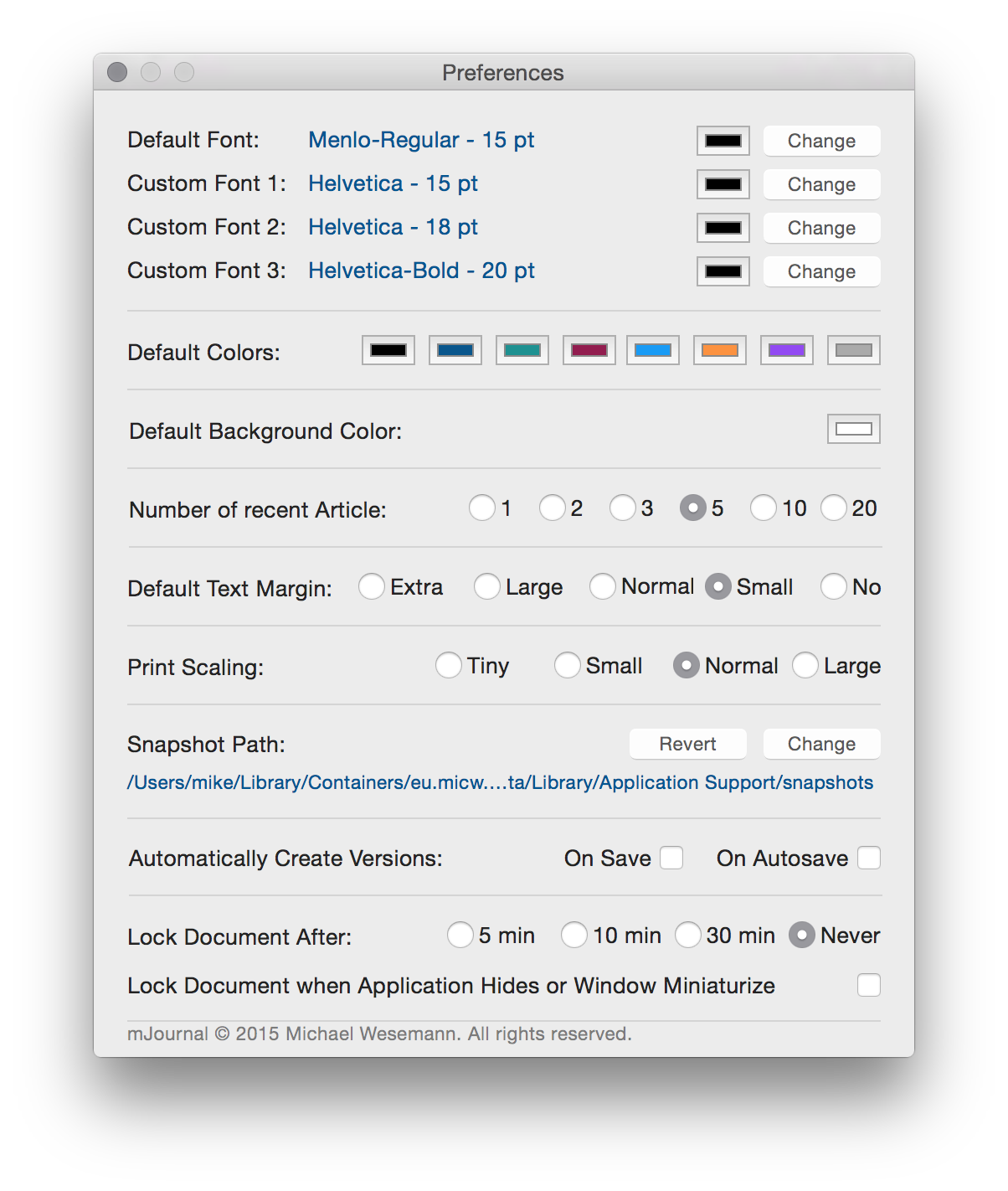Image resolution: width=1008 pixels, height=1191 pixels.
Task: Change the Default Font setting
Action: 820,141
